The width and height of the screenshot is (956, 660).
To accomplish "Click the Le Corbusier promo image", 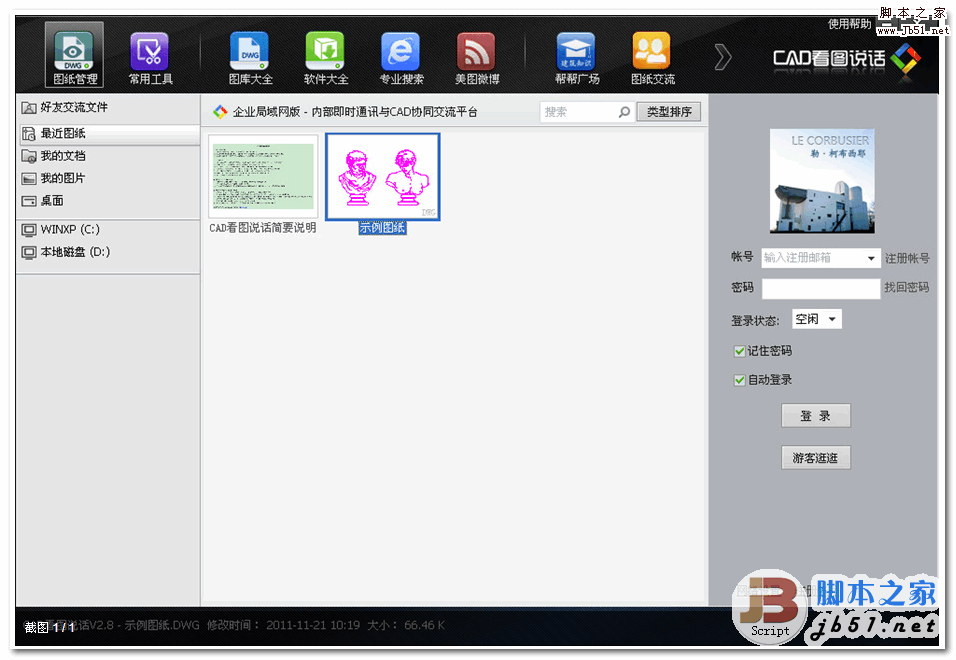I will 822,181.
